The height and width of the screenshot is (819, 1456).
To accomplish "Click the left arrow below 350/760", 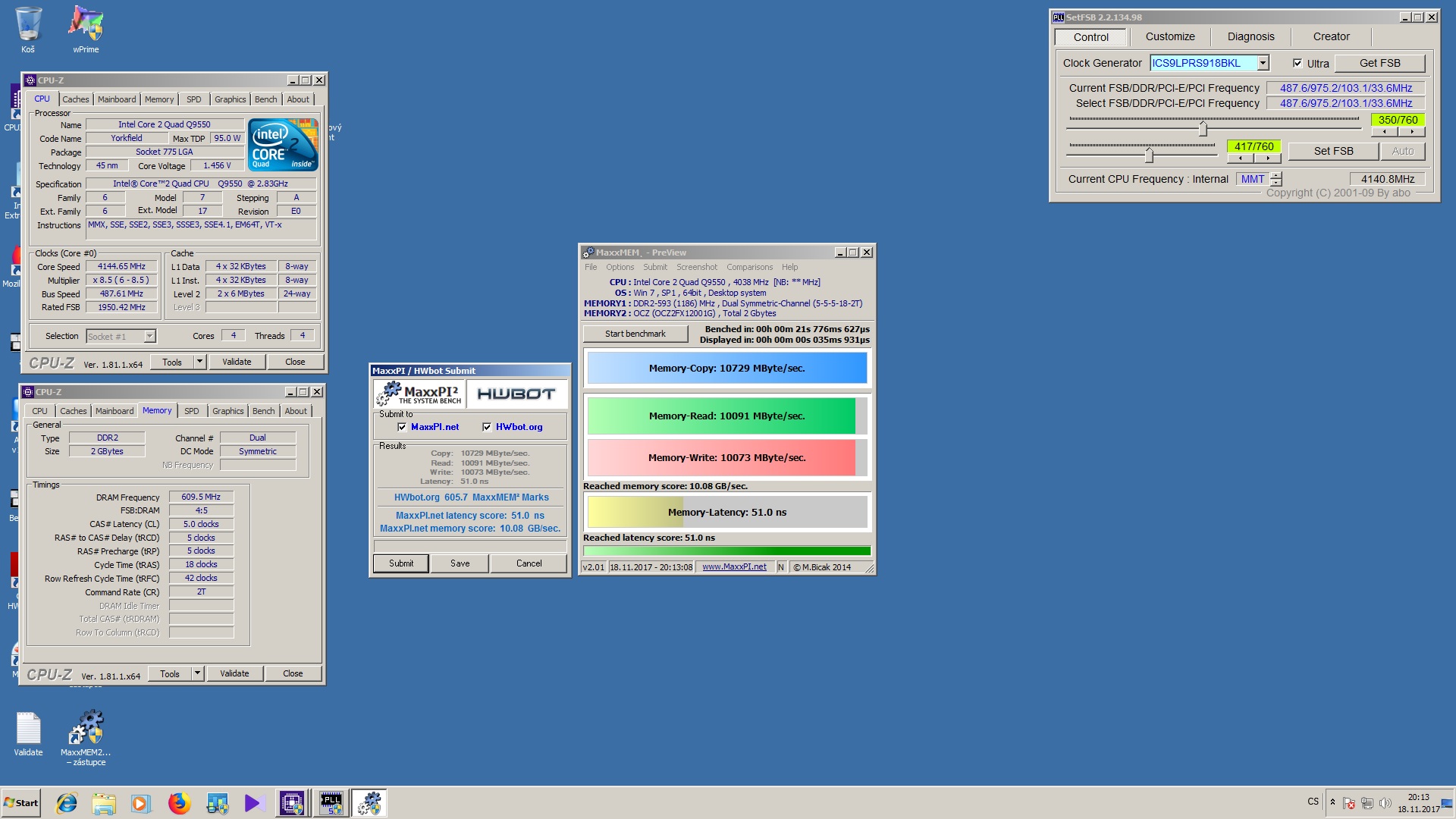I will point(1385,132).
